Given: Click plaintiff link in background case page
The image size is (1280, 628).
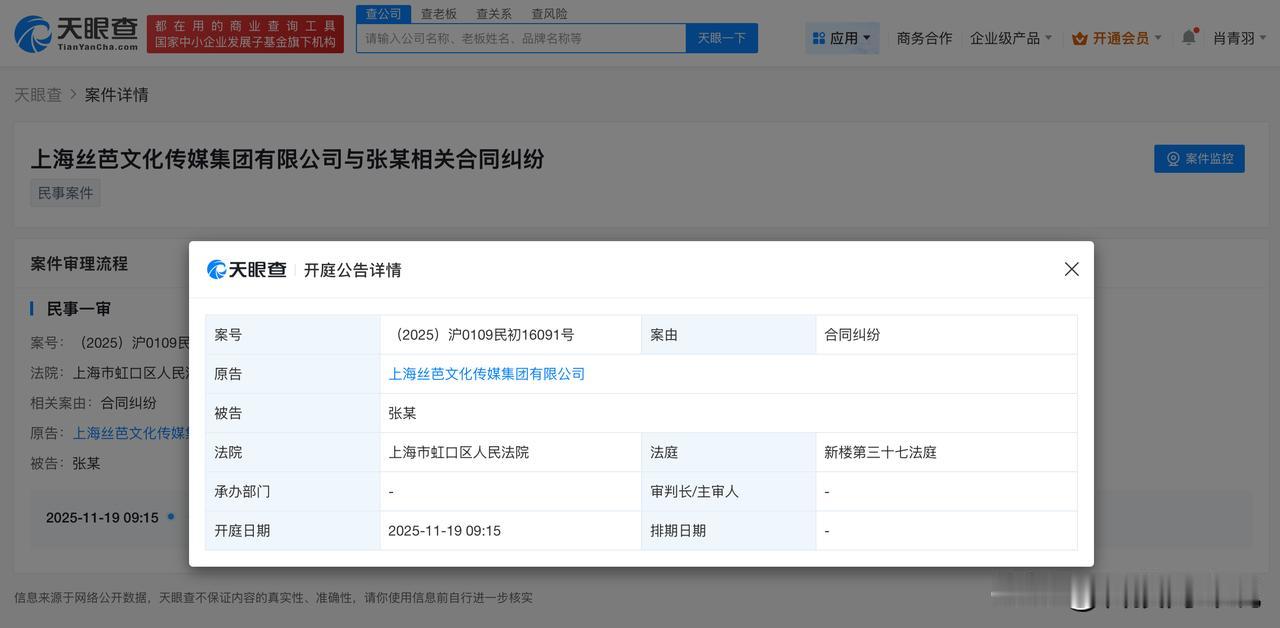Looking at the screenshot, I should coord(131,433).
